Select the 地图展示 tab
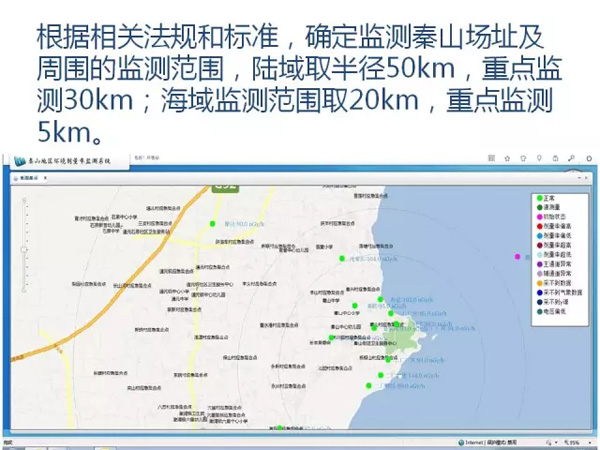This screenshot has height=450, width=600. tap(28, 178)
